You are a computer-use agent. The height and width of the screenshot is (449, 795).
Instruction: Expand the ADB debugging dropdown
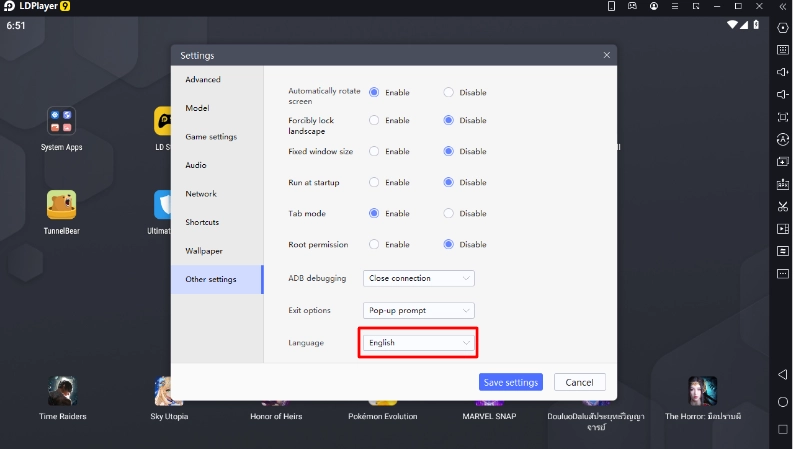click(418, 278)
